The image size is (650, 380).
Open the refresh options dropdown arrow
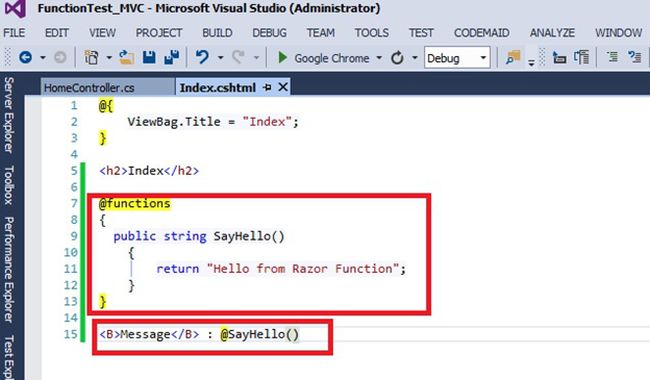pyautogui.click(x=415, y=58)
